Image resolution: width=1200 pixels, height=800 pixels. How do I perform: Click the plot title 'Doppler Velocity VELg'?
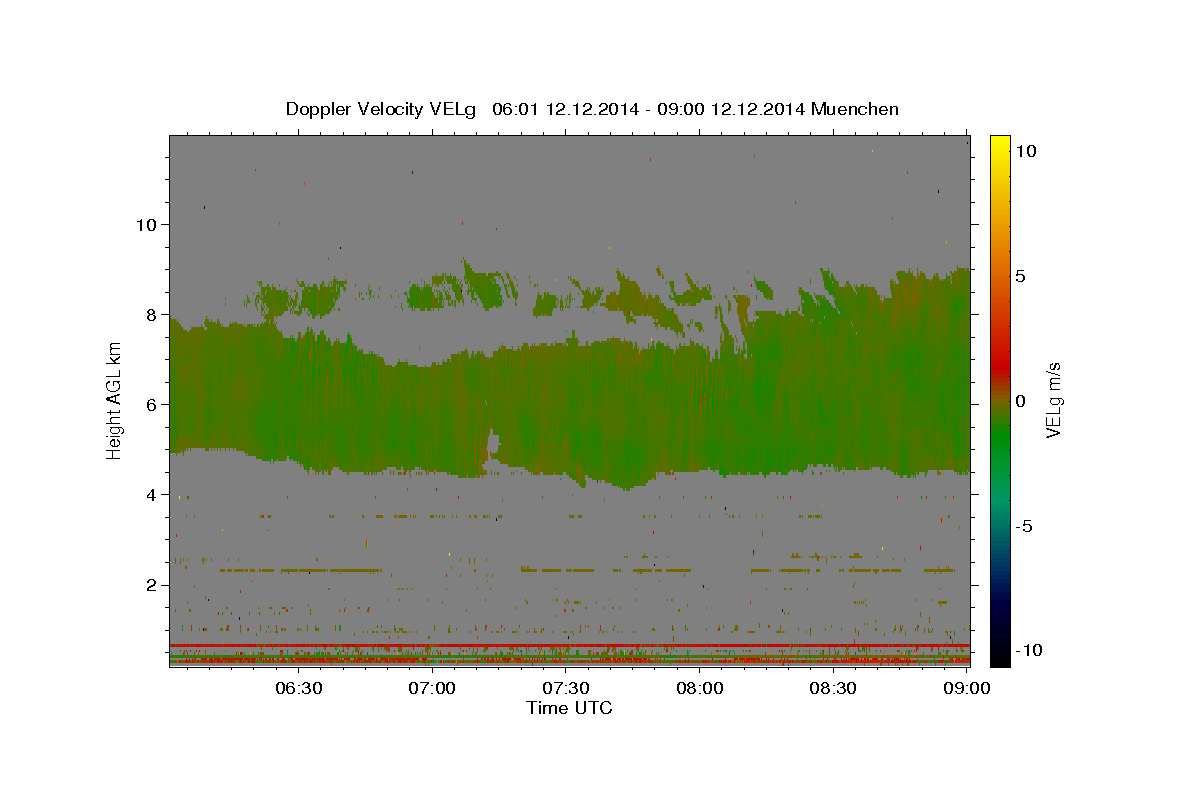381,109
